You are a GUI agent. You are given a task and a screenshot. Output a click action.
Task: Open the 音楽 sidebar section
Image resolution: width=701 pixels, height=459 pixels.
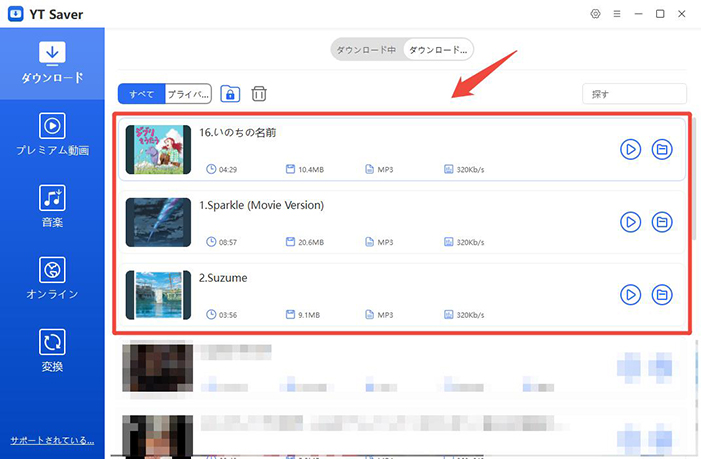[x=52, y=206]
